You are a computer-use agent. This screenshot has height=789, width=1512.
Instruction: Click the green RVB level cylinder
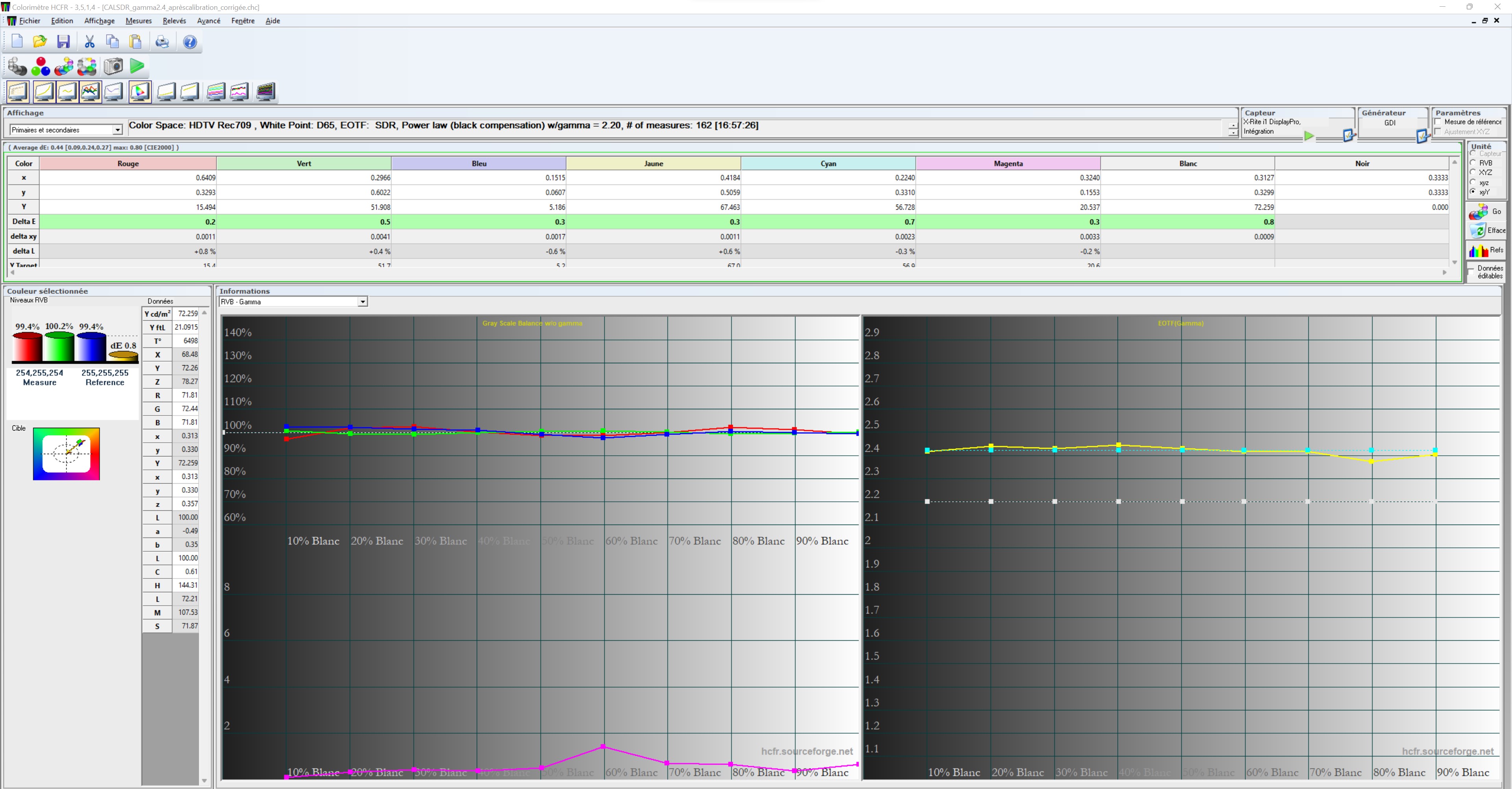coord(59,347)
